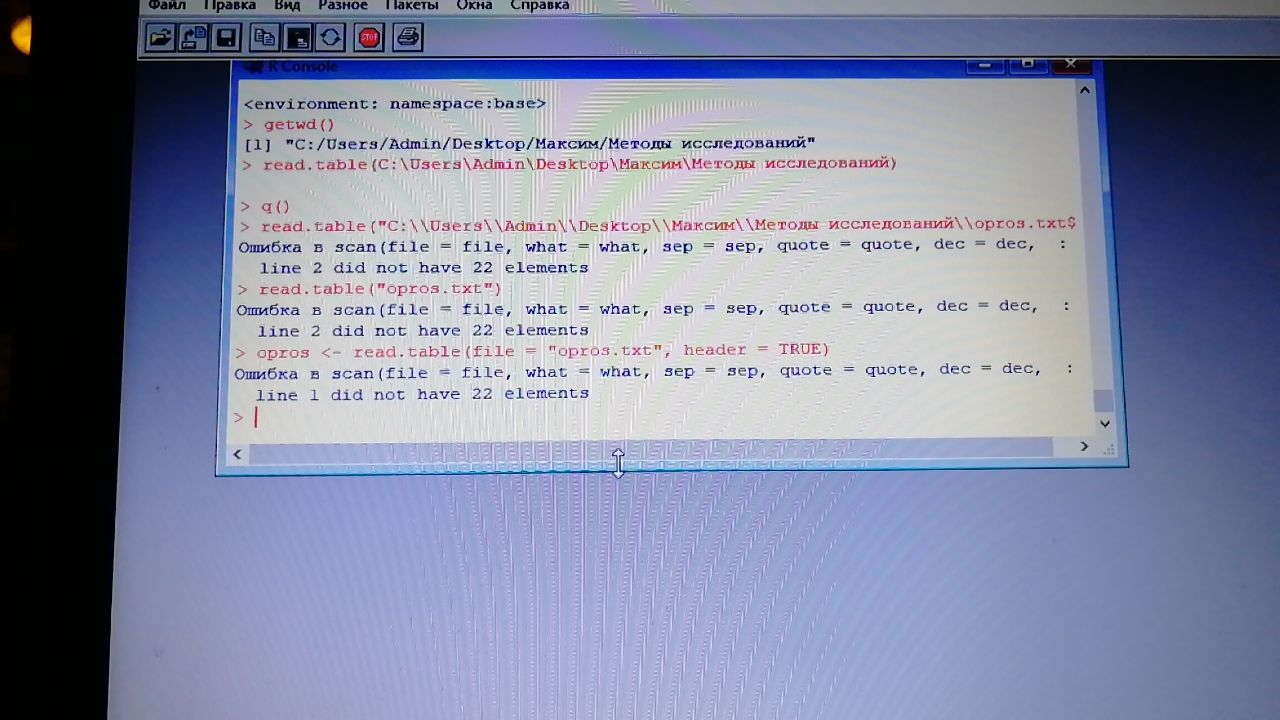Screen dimensions: 1280x720
Task: Click the horizontal scroll right arrow
Action: coord(1084,446)
